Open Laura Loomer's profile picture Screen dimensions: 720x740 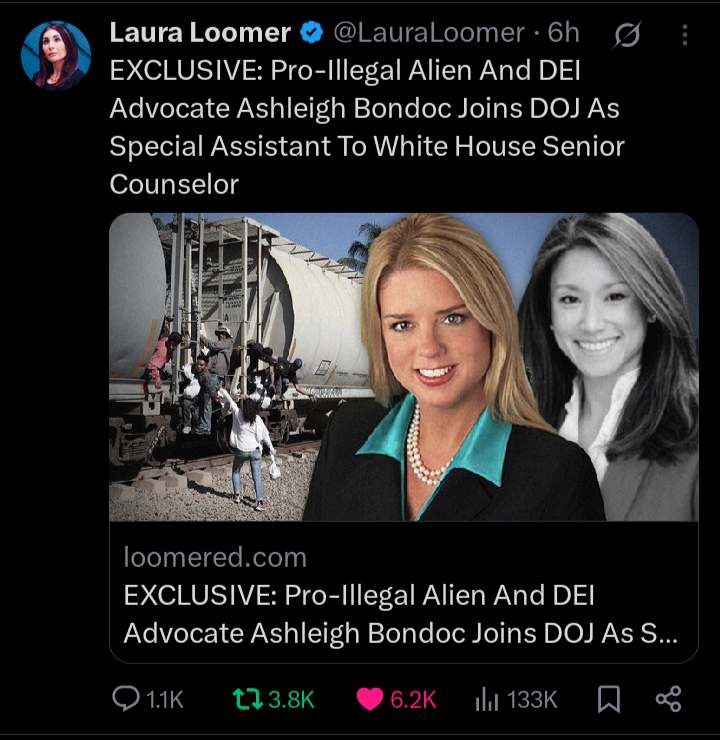tap(56, 55)
